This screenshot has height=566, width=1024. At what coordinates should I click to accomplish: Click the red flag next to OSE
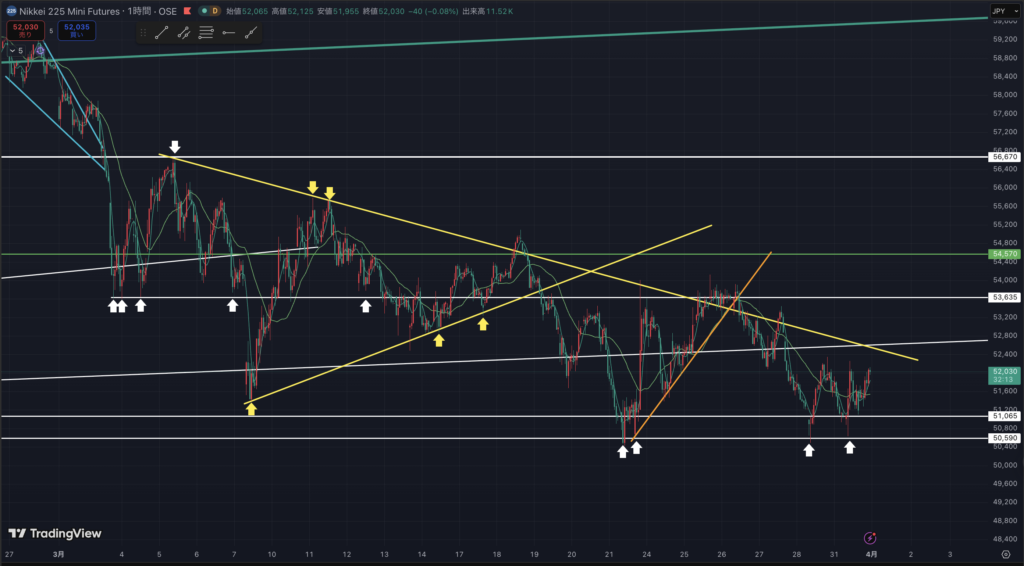click(x=186, y=10)
